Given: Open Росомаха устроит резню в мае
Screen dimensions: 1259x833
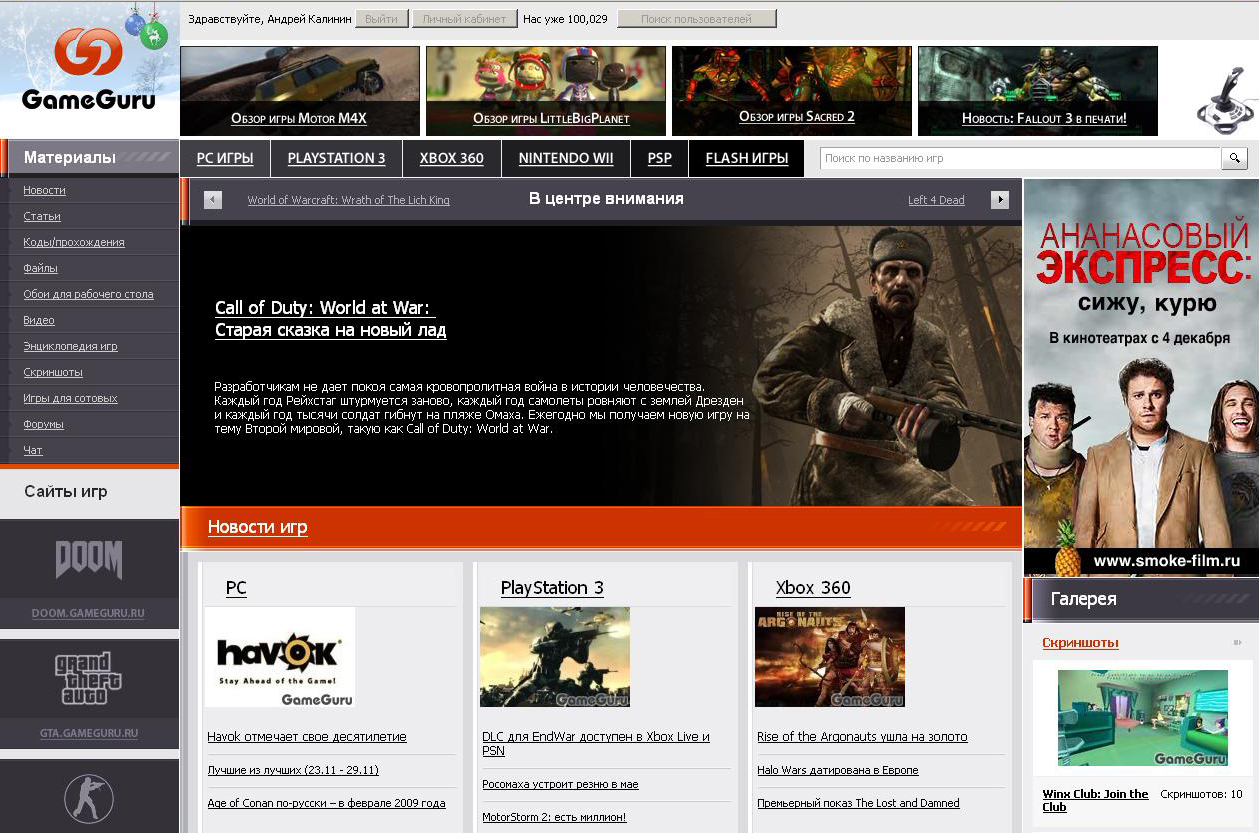Looking at the screenshot, I should [x=560, y=784].
